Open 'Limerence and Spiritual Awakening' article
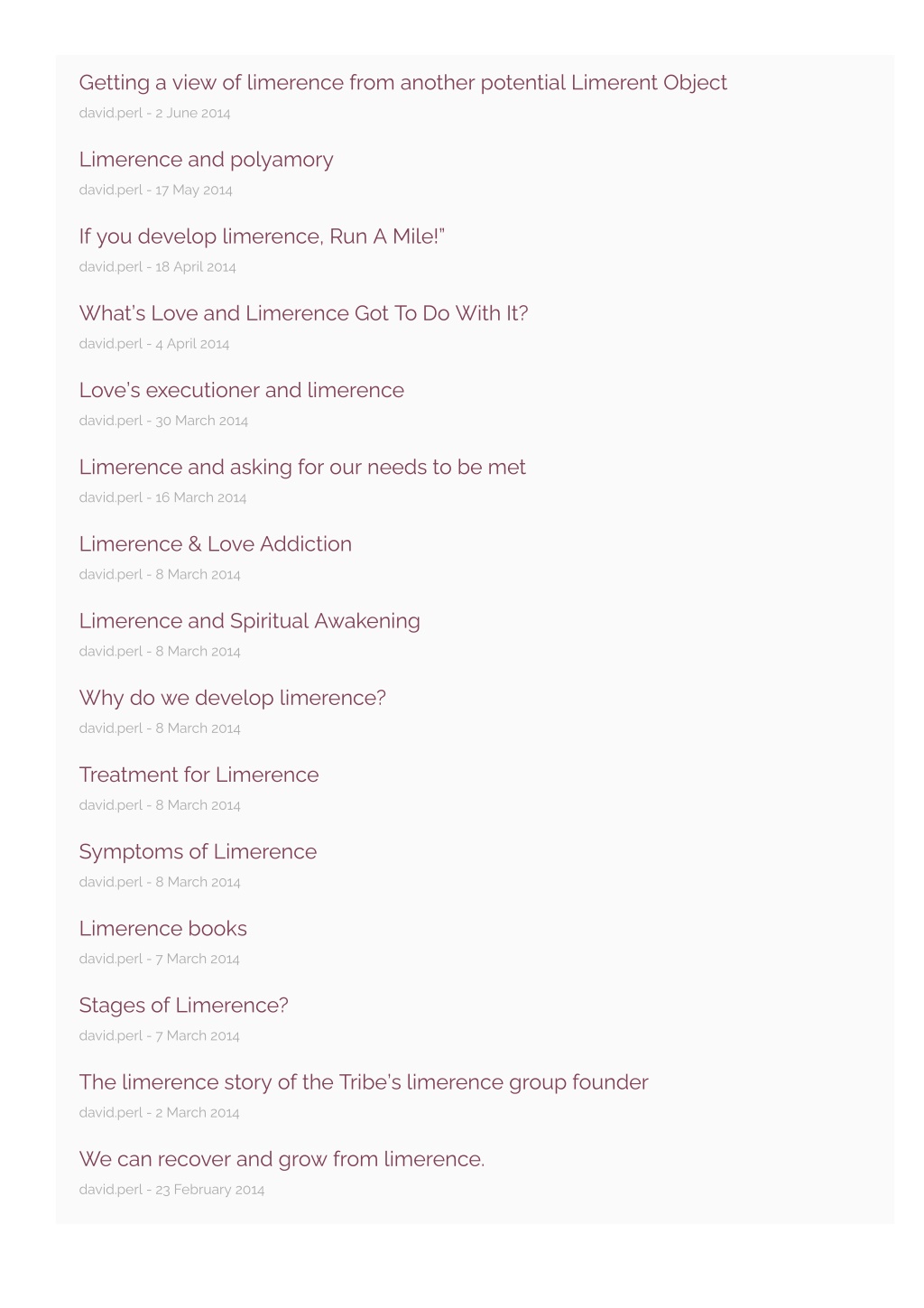This screenshot has width=924, height=1308. pyautogui.click(x=249, y=621)
